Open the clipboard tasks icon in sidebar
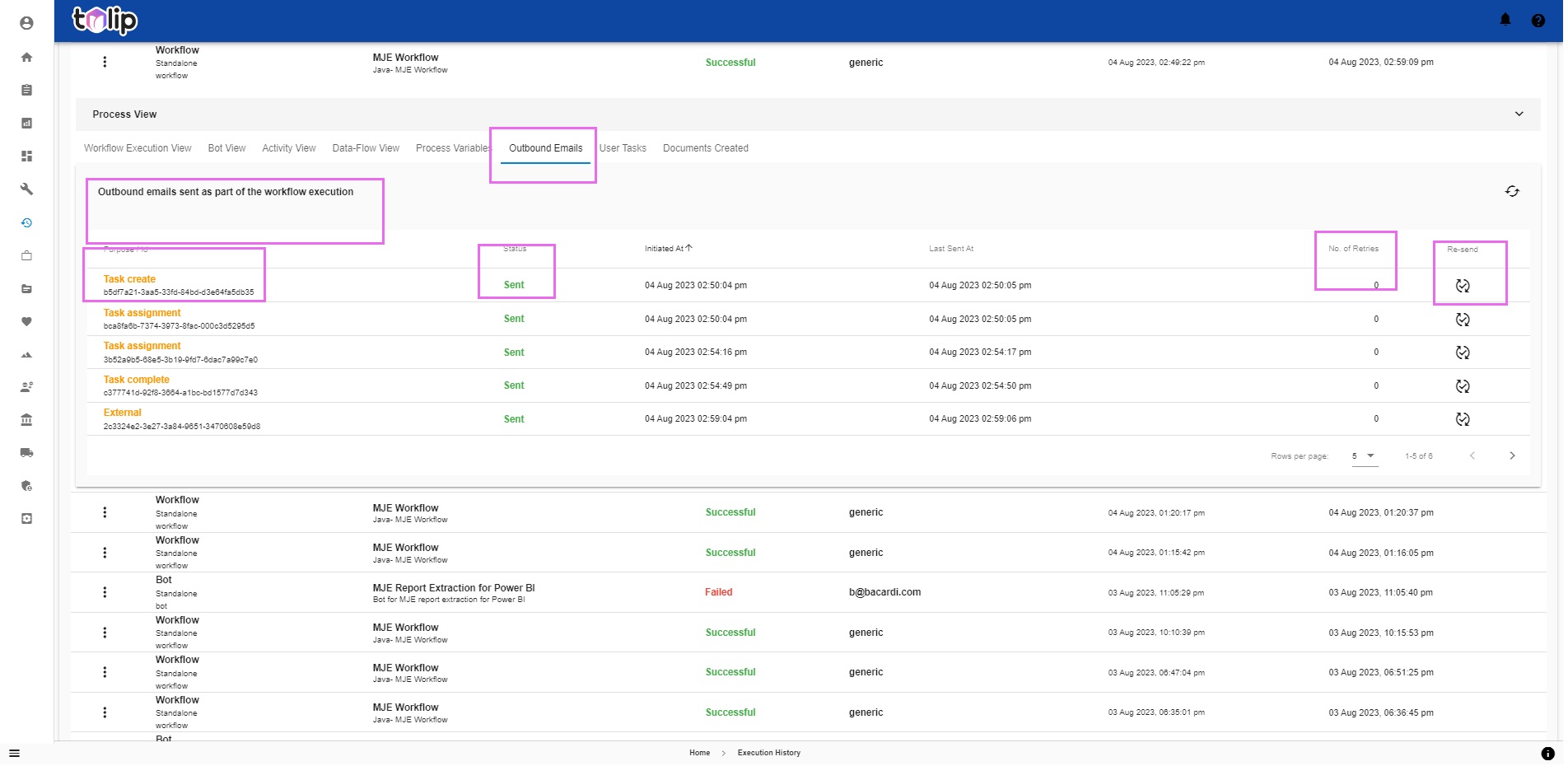The image size is (1568, 766). pyautogui.click(x=26, y=90)
